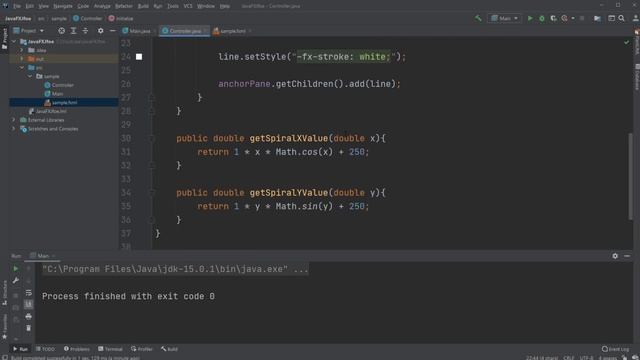This screenshot has height=360, width=640.
Task: Expand the out folder in the tree
Action: pos(22,59)
